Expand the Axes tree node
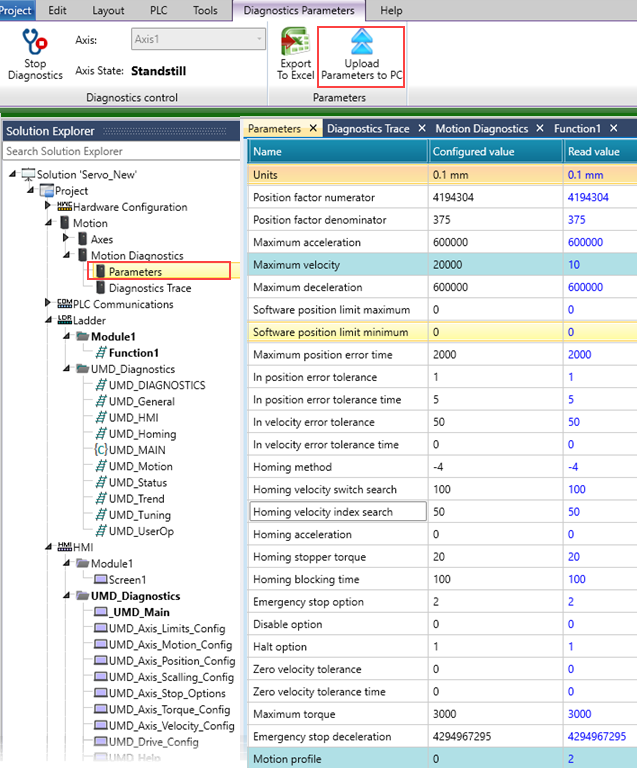The height and width of the screenshot is (771, 637). click(x=66, y=238)
